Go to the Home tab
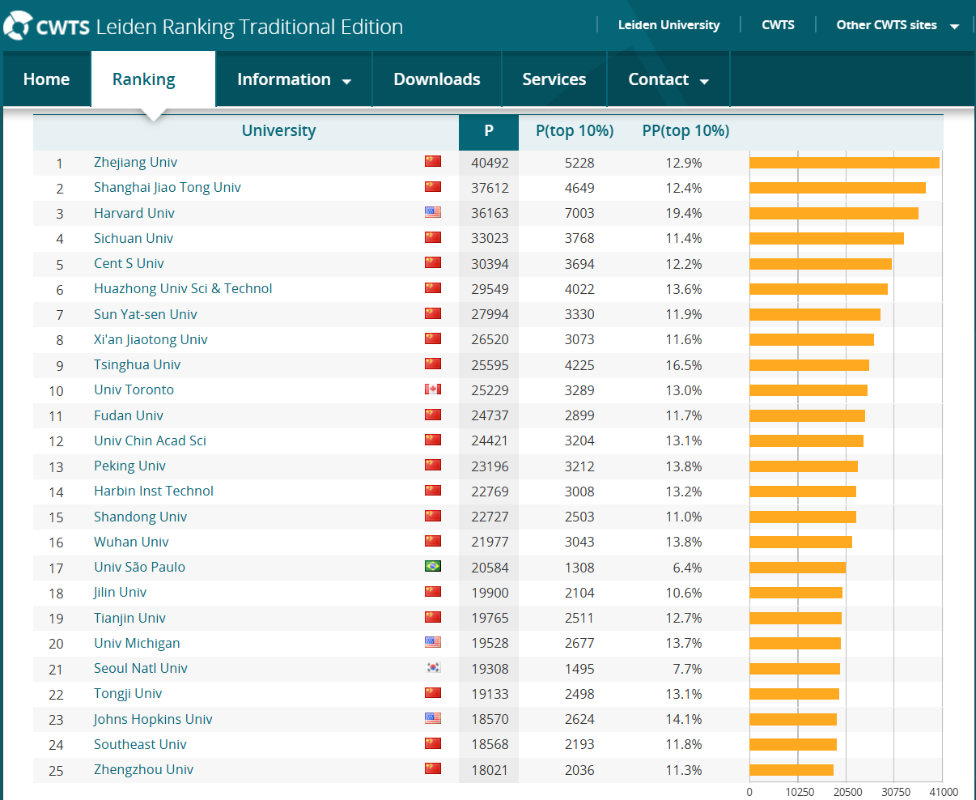Screen dimensions: 976x800 [46, 80]
